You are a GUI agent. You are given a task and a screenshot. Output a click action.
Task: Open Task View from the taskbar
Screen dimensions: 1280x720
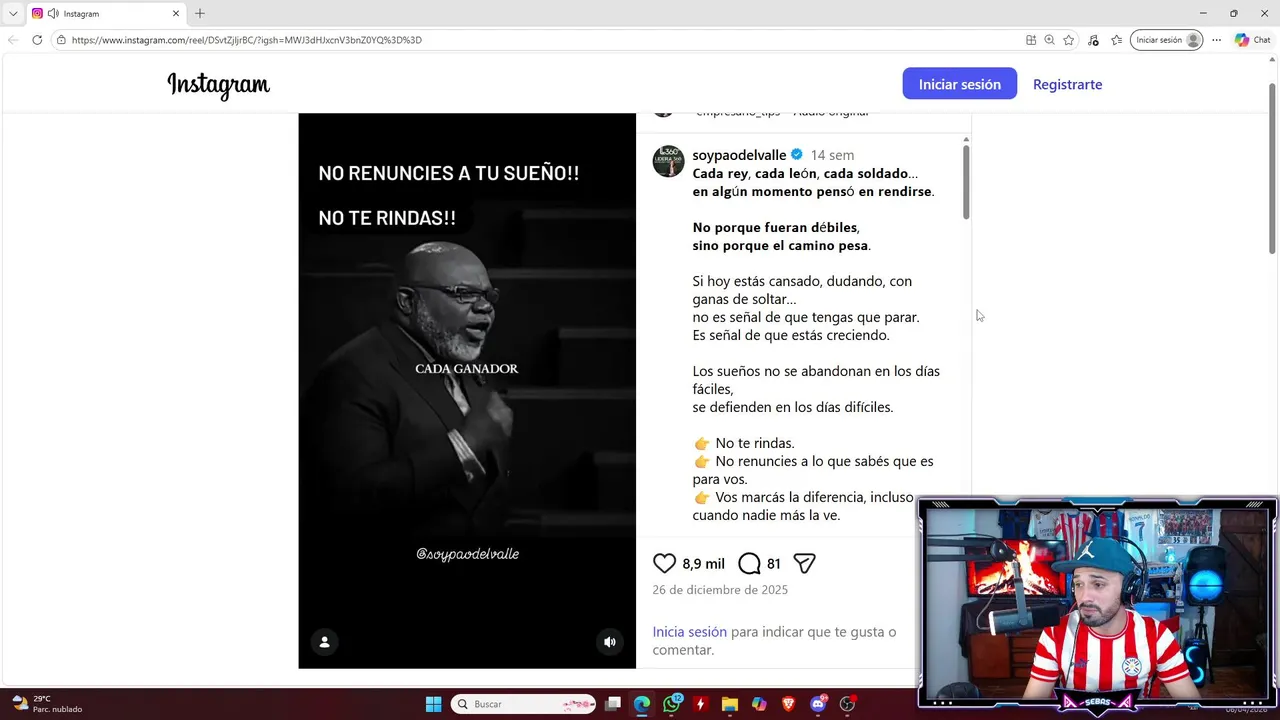(x=613, y=704)
